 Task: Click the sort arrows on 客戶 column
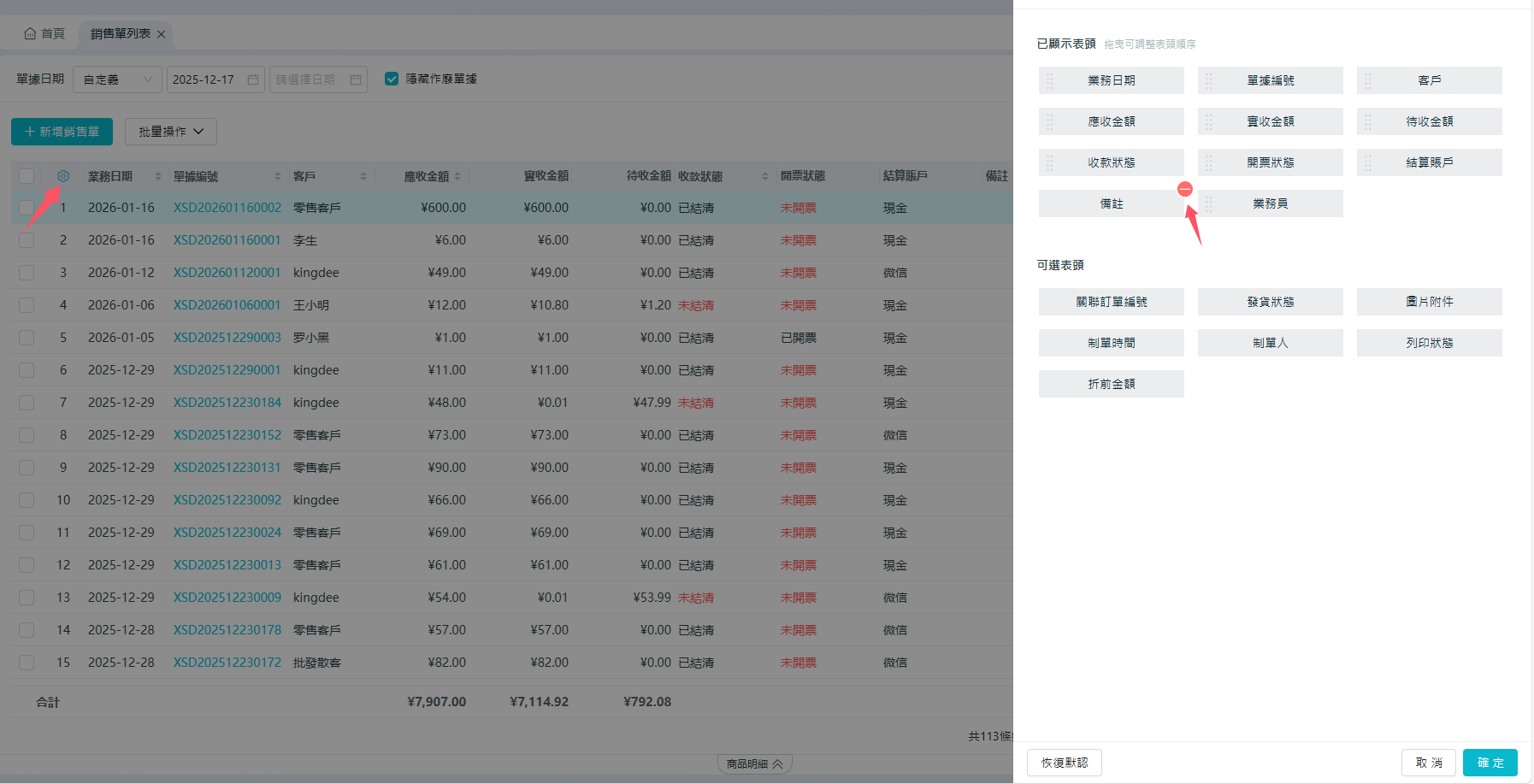[363, 176]
